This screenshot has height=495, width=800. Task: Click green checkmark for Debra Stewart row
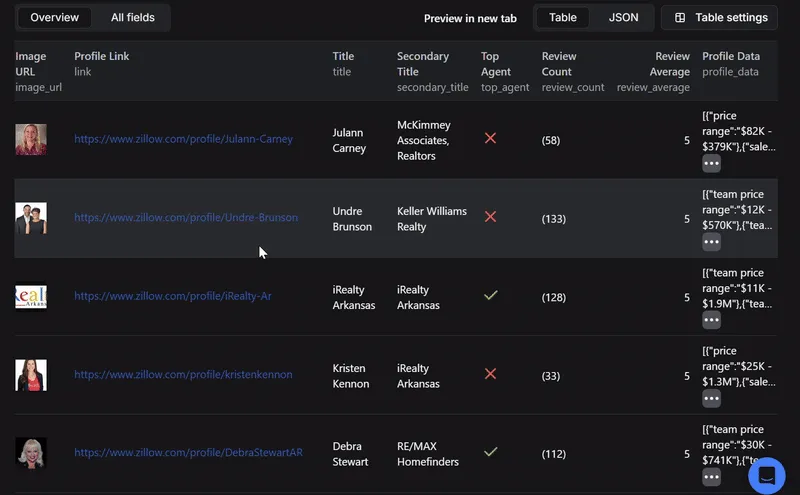coord(491,452)
